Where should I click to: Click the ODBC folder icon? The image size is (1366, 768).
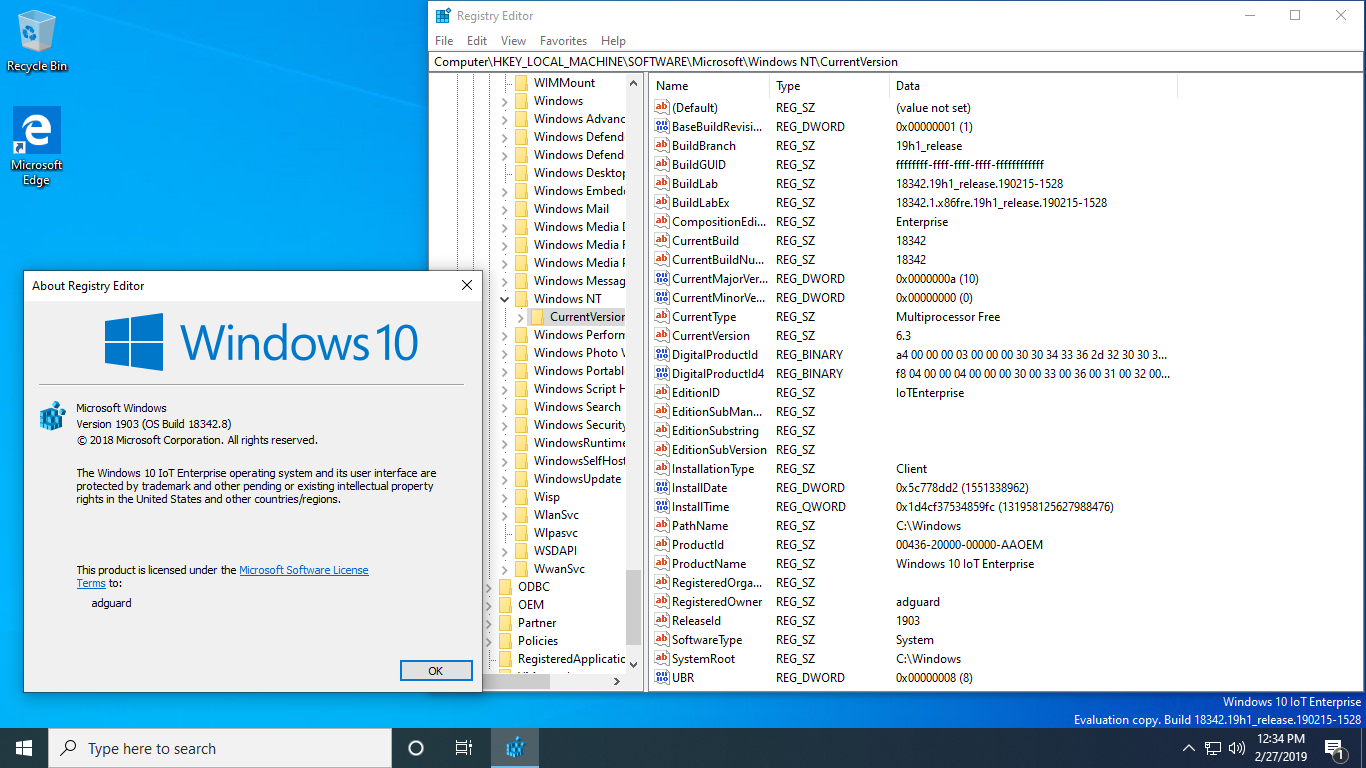tap(506, 587)
